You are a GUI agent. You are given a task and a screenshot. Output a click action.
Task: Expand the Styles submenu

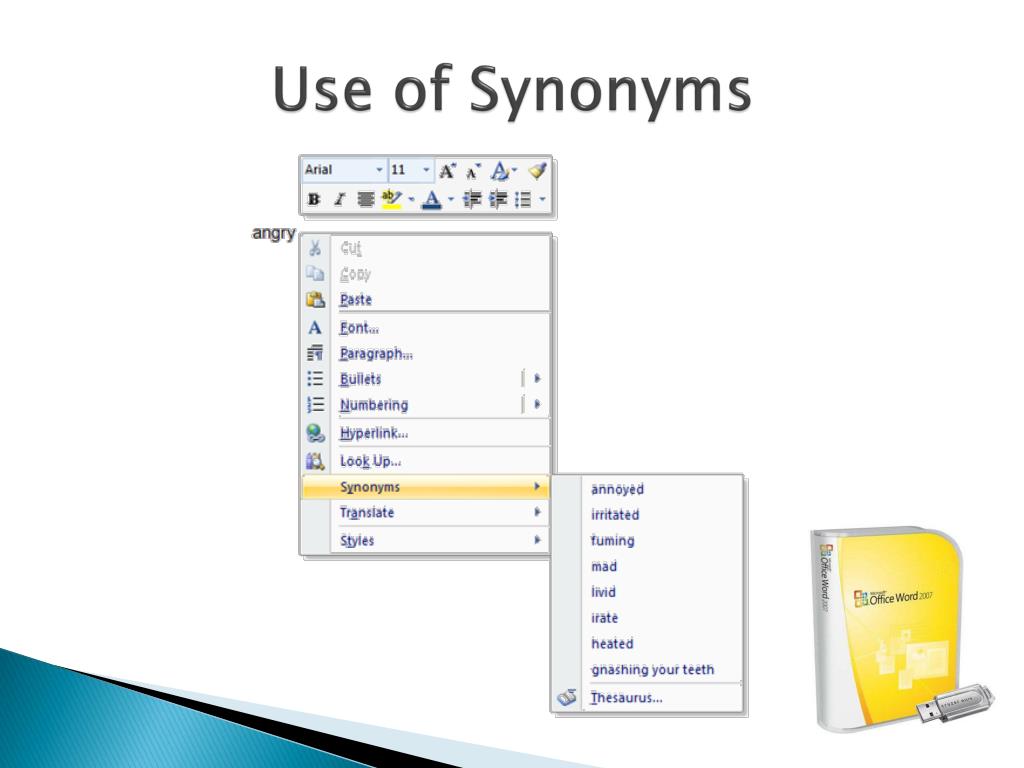pos(425,540)
